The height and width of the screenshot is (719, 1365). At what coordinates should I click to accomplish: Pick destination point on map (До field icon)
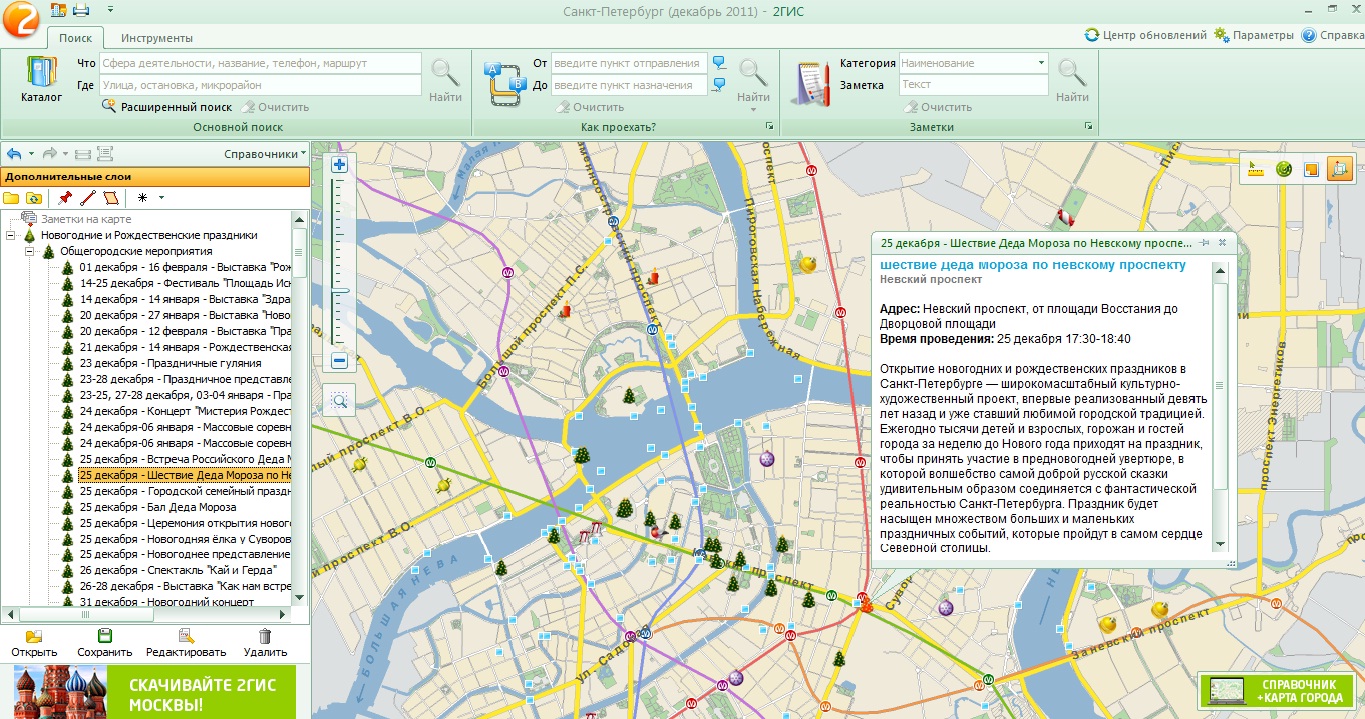(x=719, y=85)
